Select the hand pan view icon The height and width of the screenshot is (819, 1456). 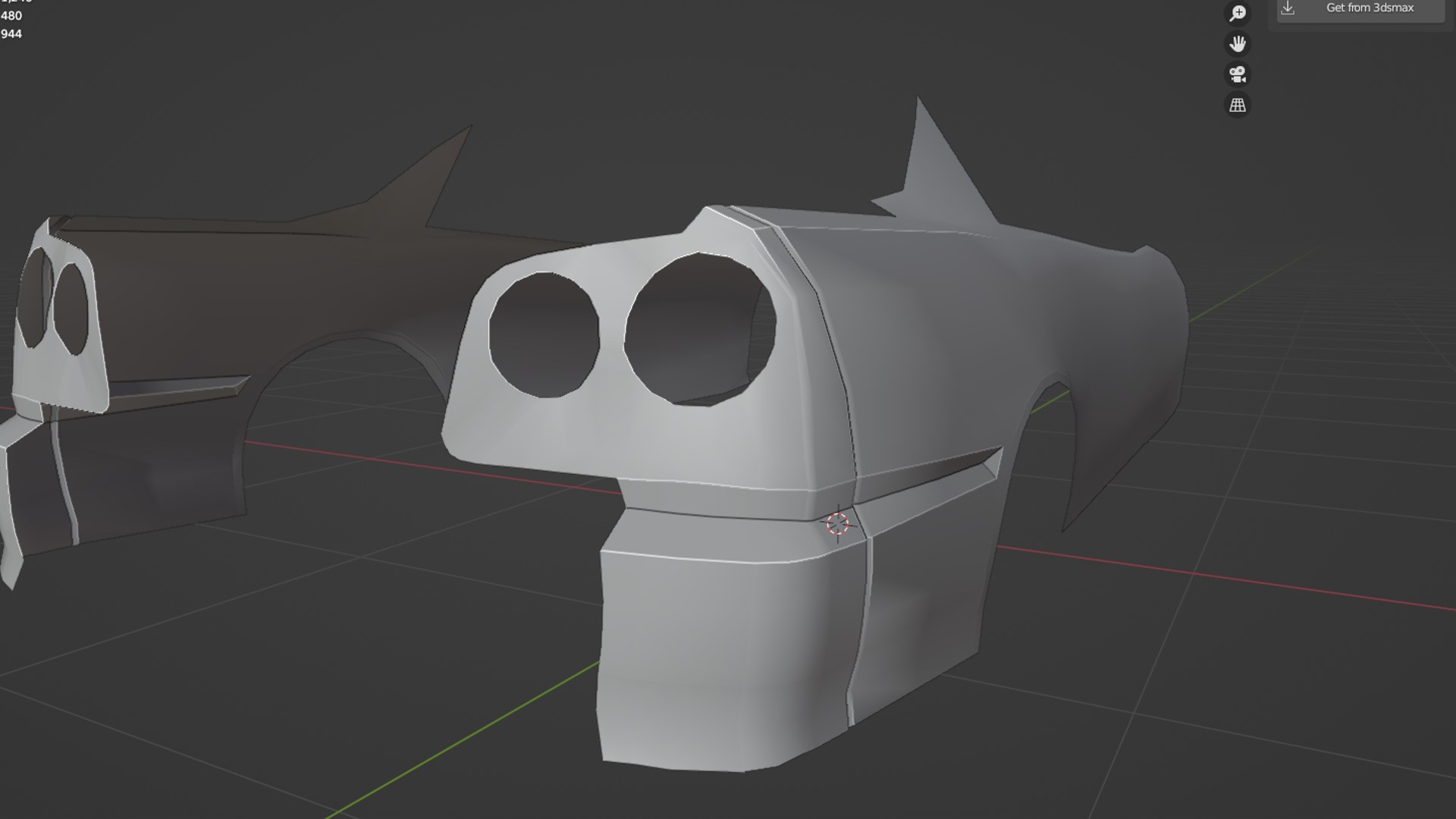1238,44
